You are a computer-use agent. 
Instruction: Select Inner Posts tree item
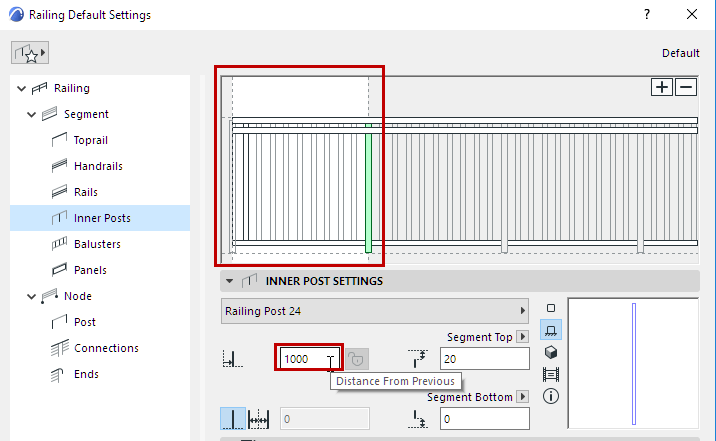pyautogui.click(x=100, y=218)
